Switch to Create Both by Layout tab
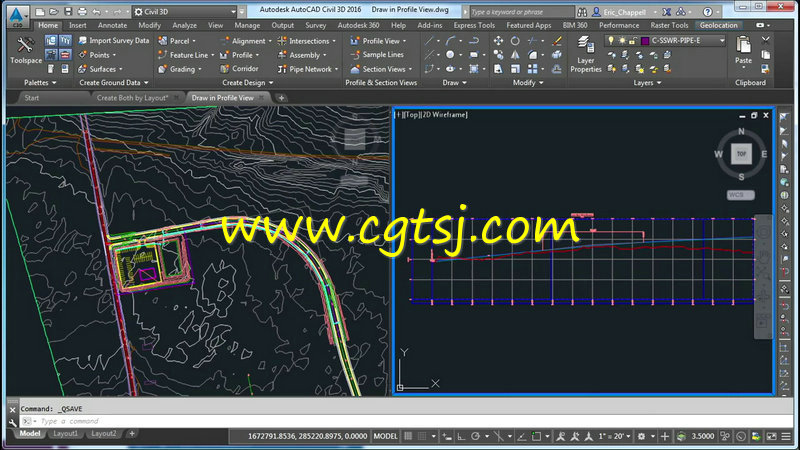Image resolution: width=800 pixels, height=450 pixels. (x=132, y=97)
